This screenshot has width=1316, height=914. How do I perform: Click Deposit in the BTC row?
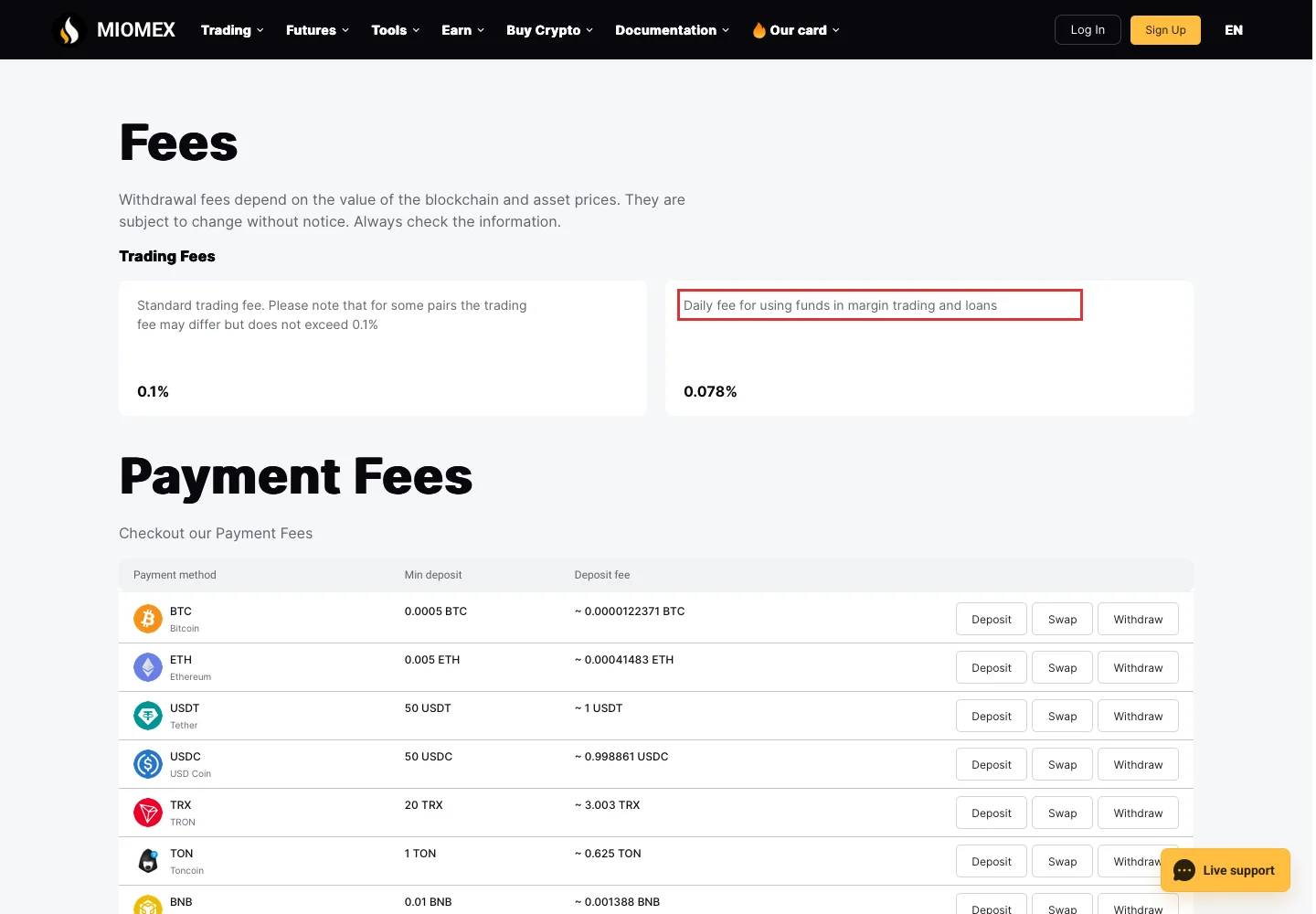click(992, 619)
